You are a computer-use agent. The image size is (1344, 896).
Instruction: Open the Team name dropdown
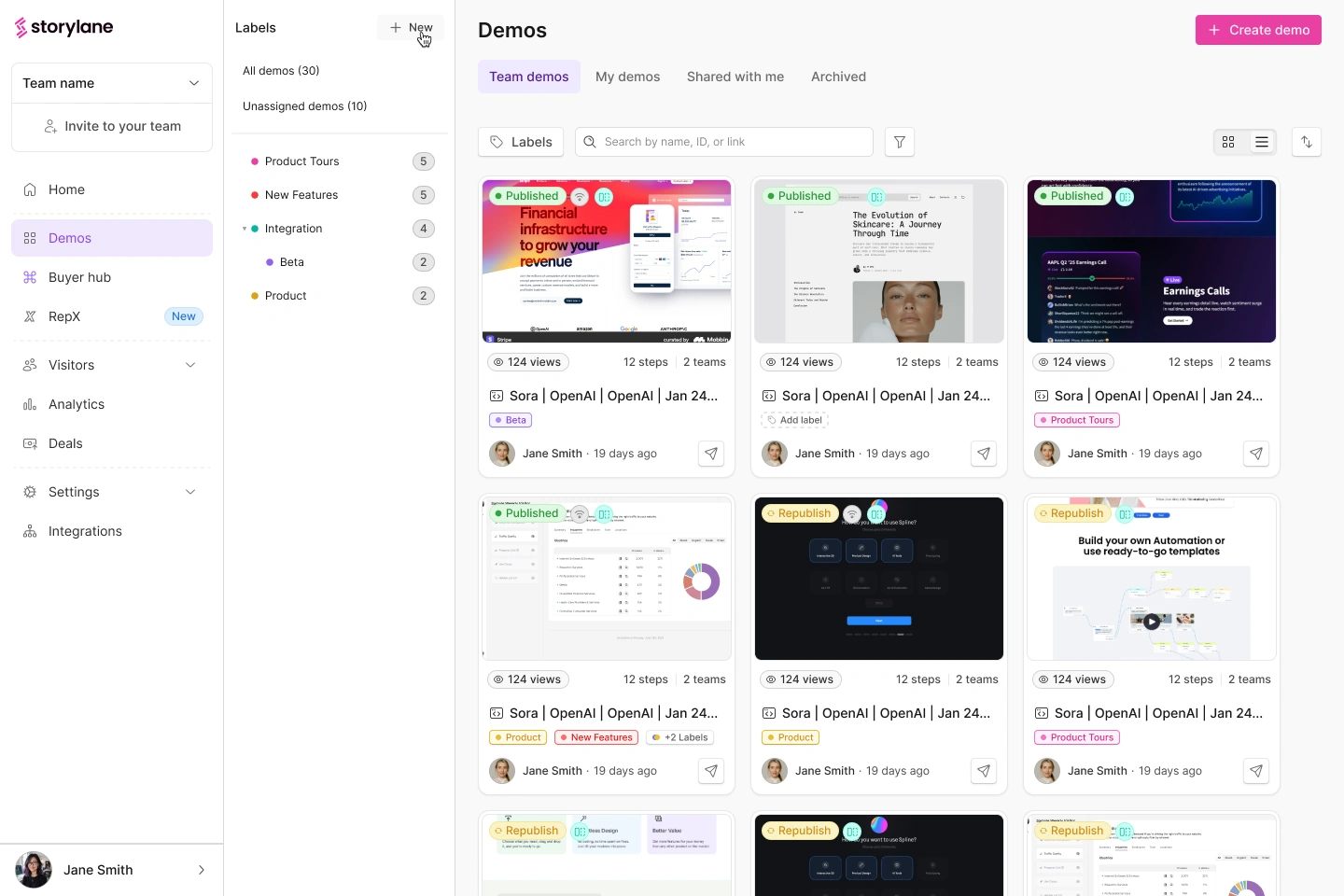112,83
